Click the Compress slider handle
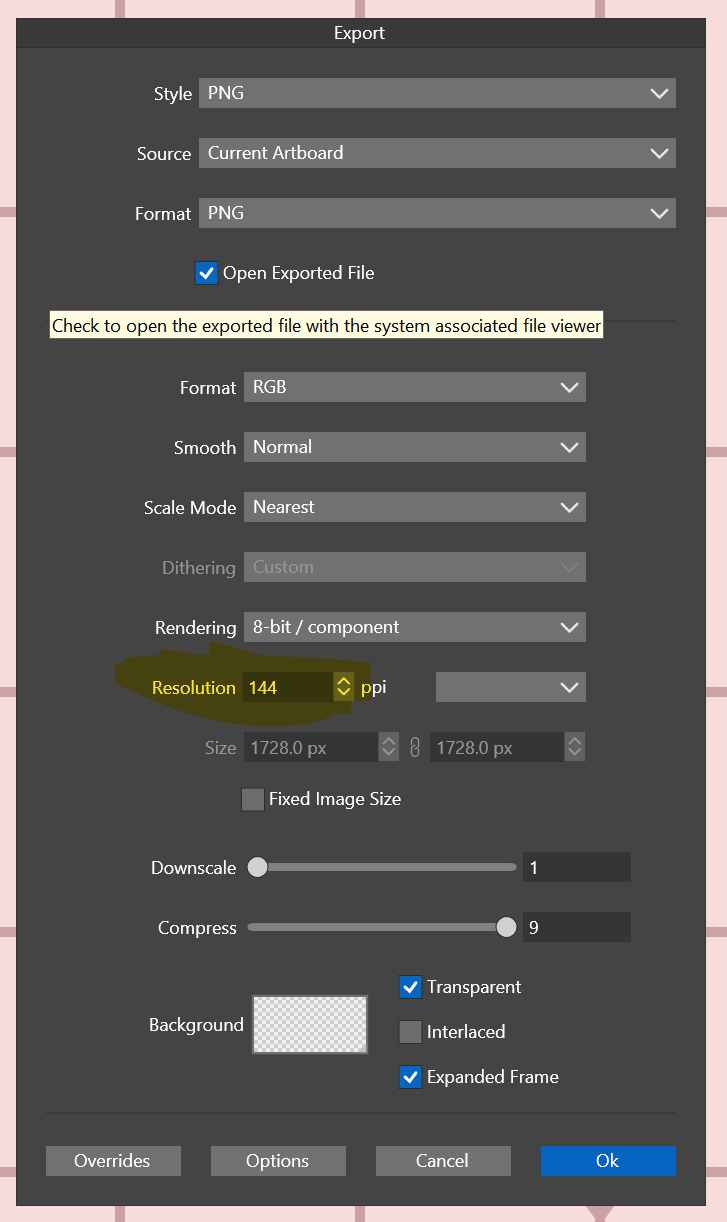 pyautogui.click(x=507, y=927)
